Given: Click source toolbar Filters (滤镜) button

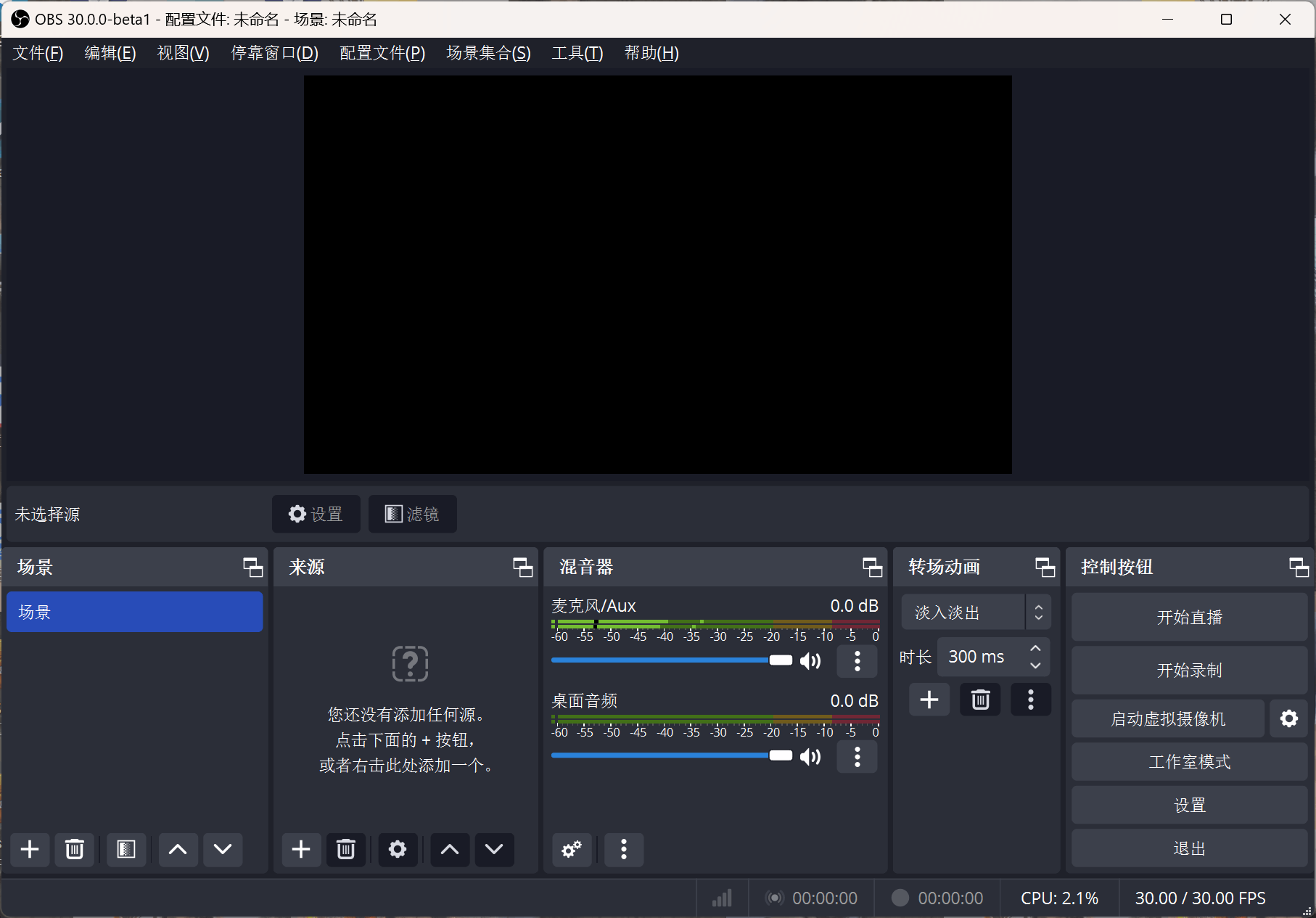Looking at the screenshot, I should tap(413, 514).
